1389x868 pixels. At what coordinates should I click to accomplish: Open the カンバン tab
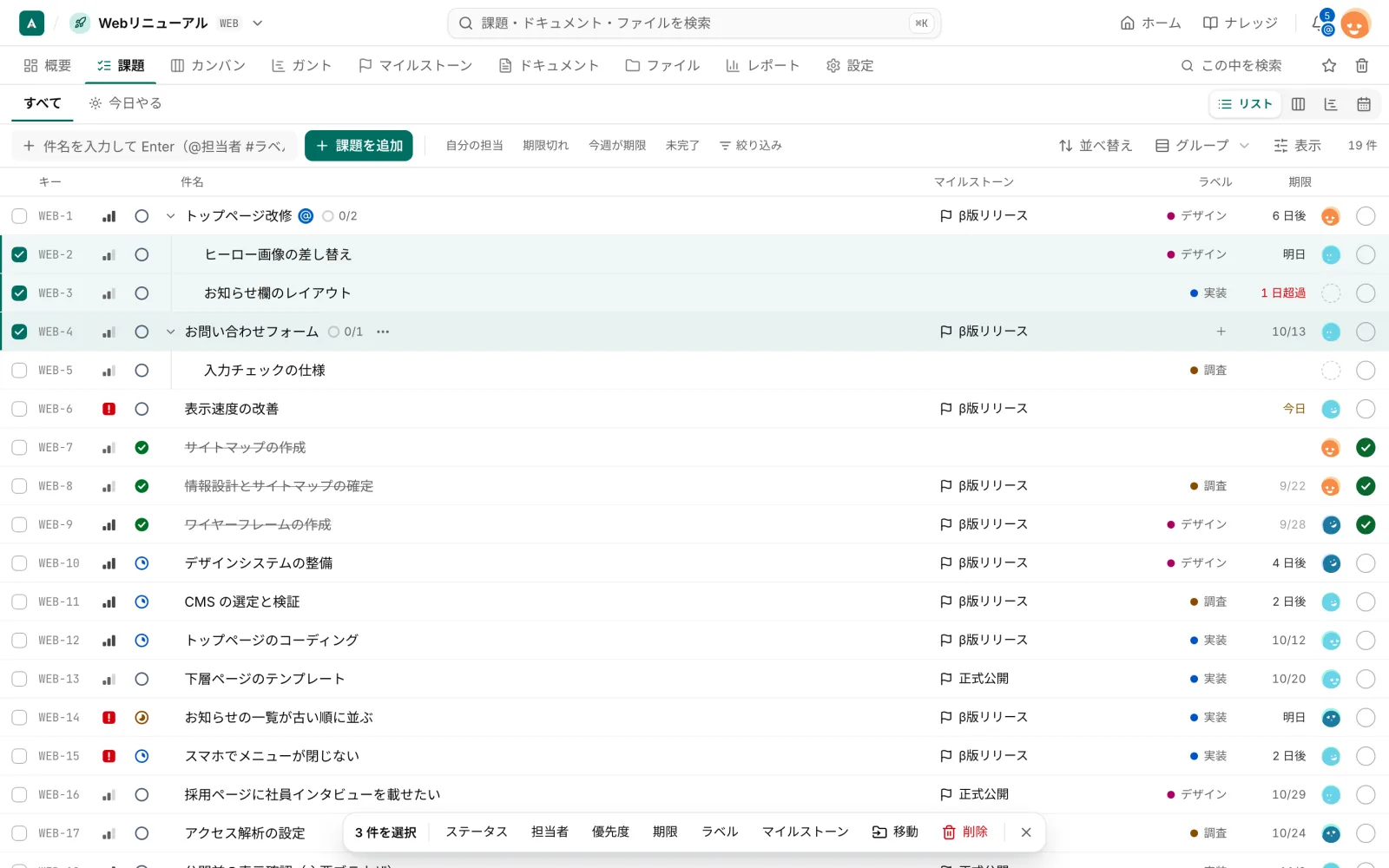click(x=208, y=65)
